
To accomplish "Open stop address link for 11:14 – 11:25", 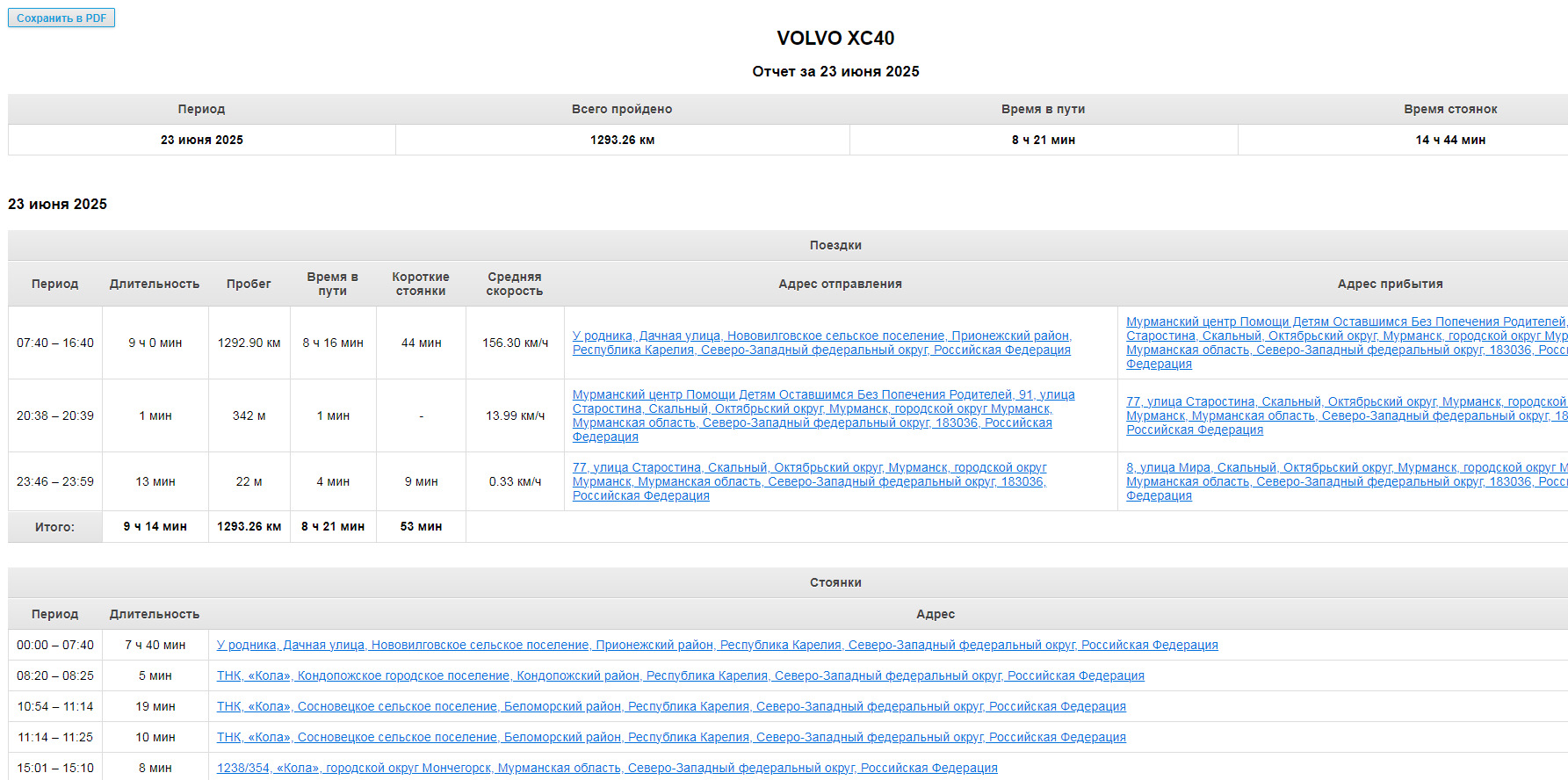I will coord(671,737).
